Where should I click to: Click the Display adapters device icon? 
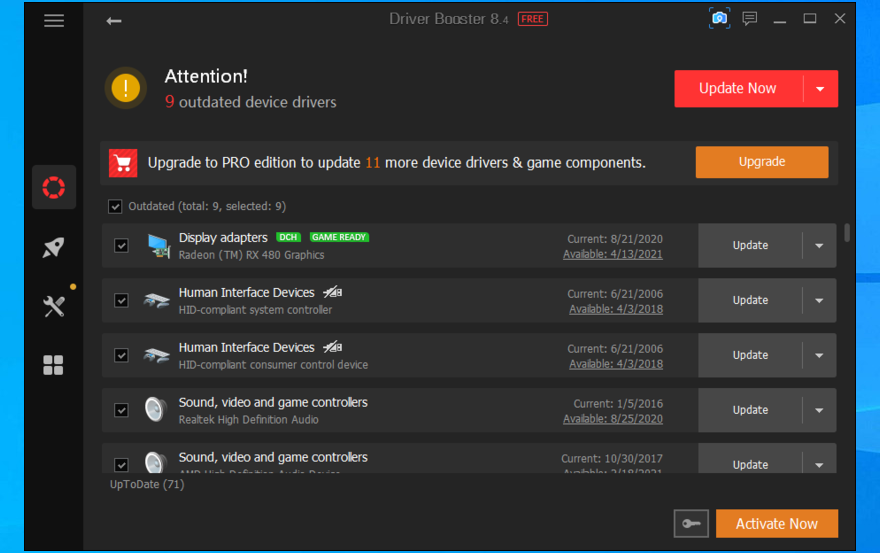(x=158, y=246)
